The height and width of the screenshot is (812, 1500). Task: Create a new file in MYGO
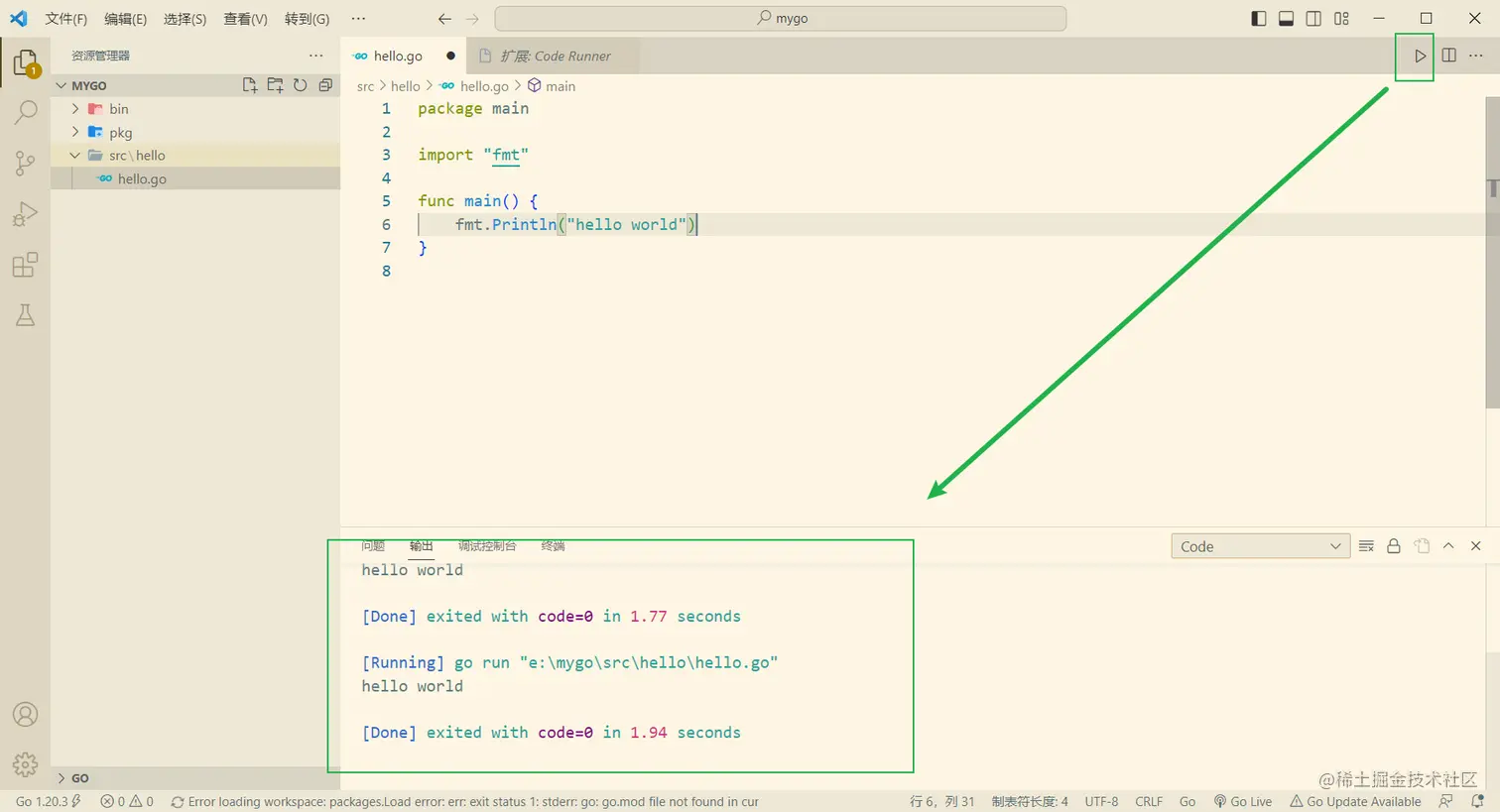[250, 85]
